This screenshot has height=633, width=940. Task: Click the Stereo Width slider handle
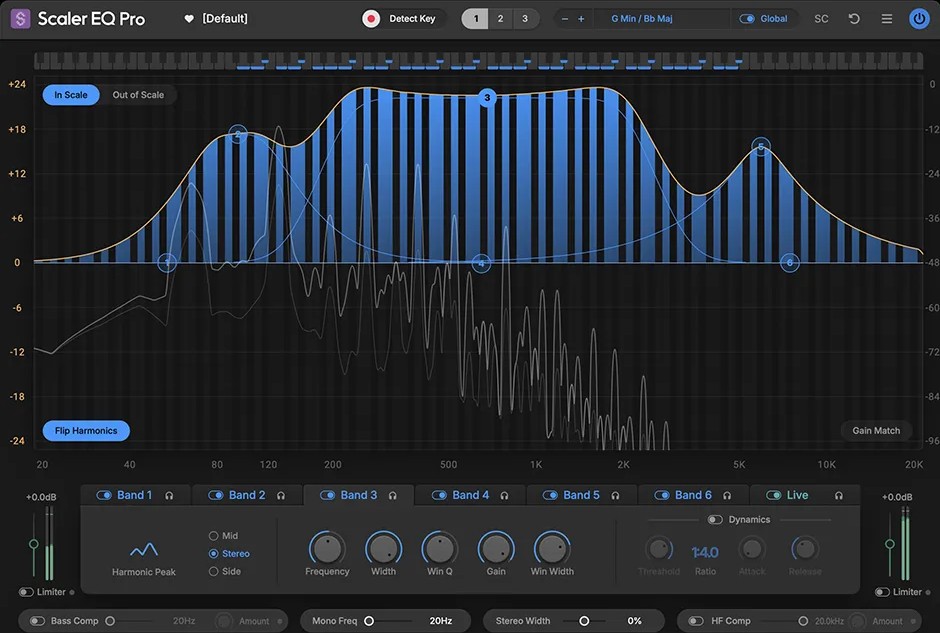pos(584,621)
